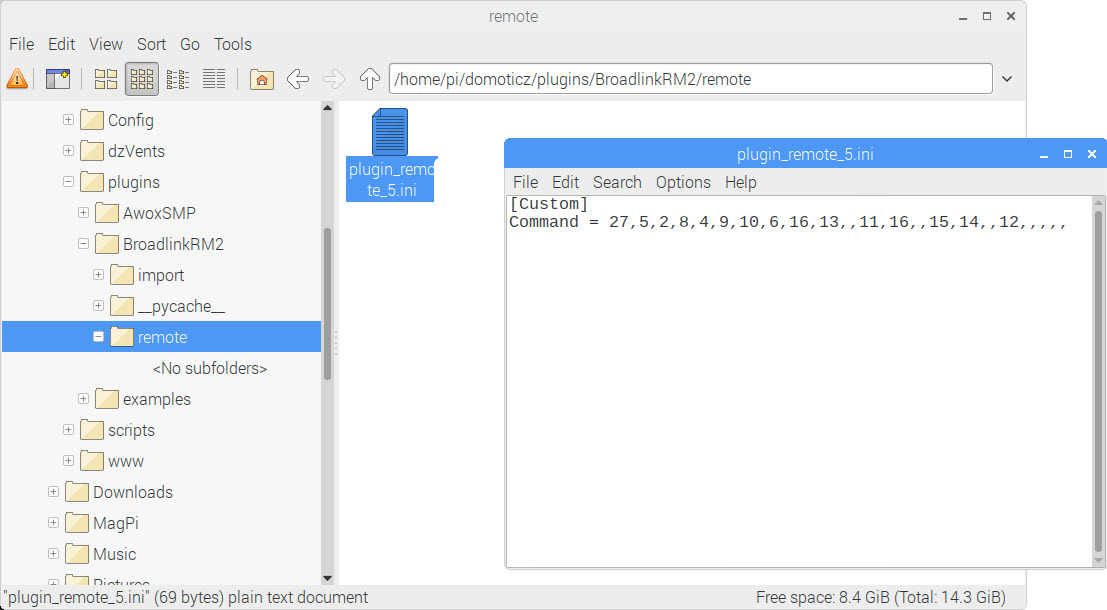
Task: Open File menu in text editor
Action: 525,182
